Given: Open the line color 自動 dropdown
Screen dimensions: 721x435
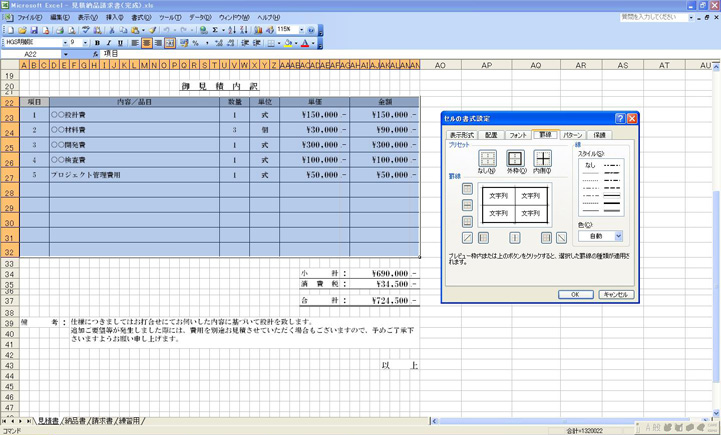Looking at the screenshot, I should 618,236.
